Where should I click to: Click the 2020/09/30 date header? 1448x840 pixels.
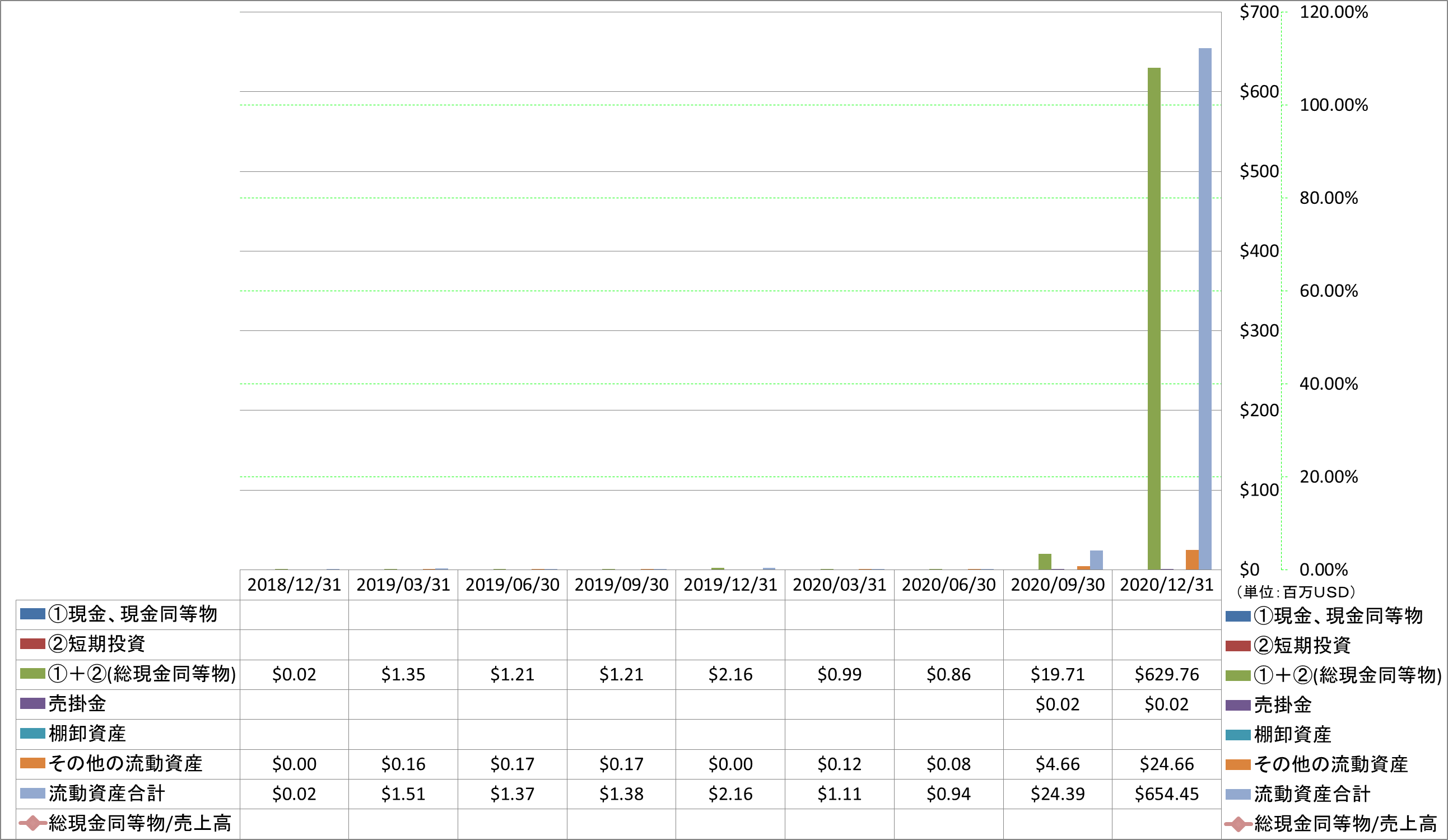[1058, 585]
